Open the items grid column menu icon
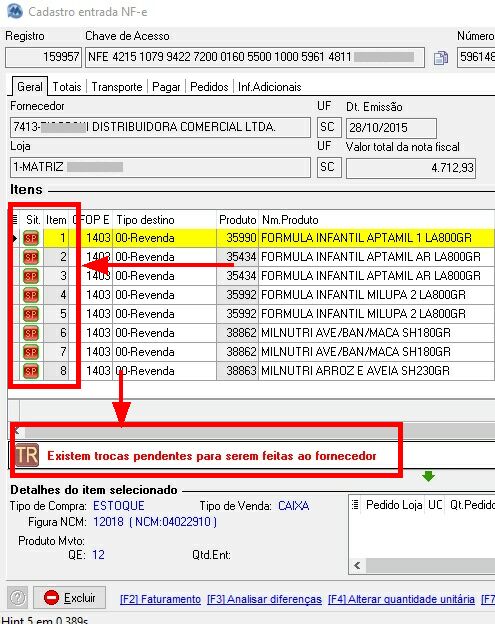 [15, 219]
